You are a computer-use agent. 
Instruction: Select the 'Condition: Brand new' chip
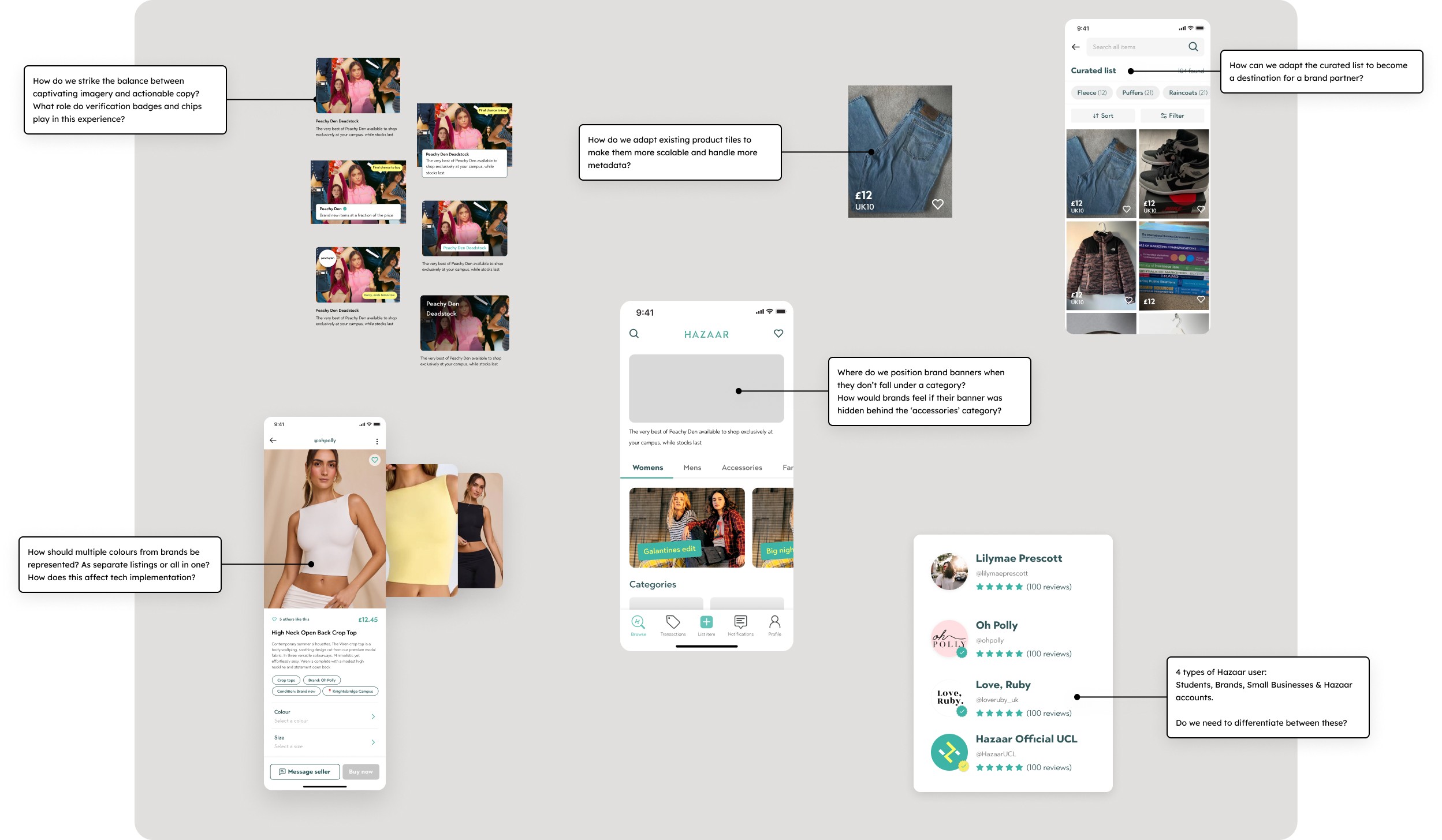tap(296, 691)
